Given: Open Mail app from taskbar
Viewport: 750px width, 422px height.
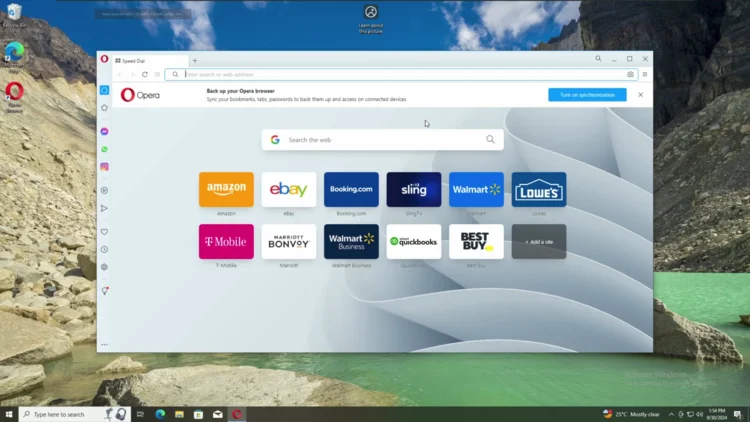Looking at the screenshot, I should click(218, 414).
